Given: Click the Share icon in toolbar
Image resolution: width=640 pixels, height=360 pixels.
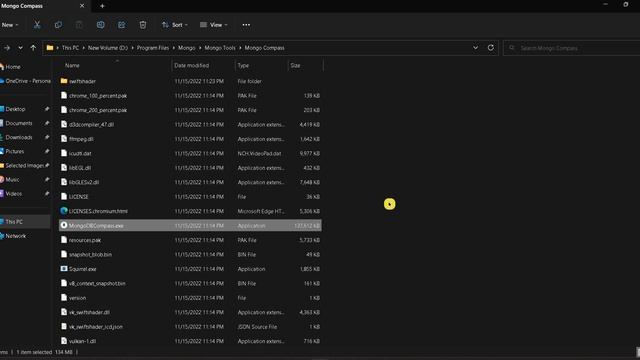Looking at the screenshot, I should point(122,25).
